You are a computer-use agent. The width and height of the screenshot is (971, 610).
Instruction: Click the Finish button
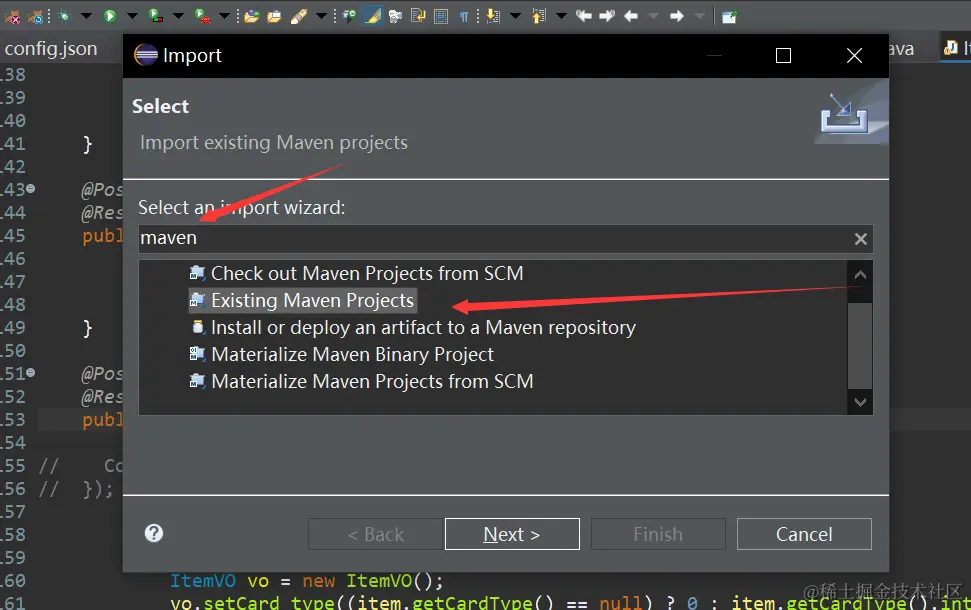pyautogui.click(x=658, y=534)
